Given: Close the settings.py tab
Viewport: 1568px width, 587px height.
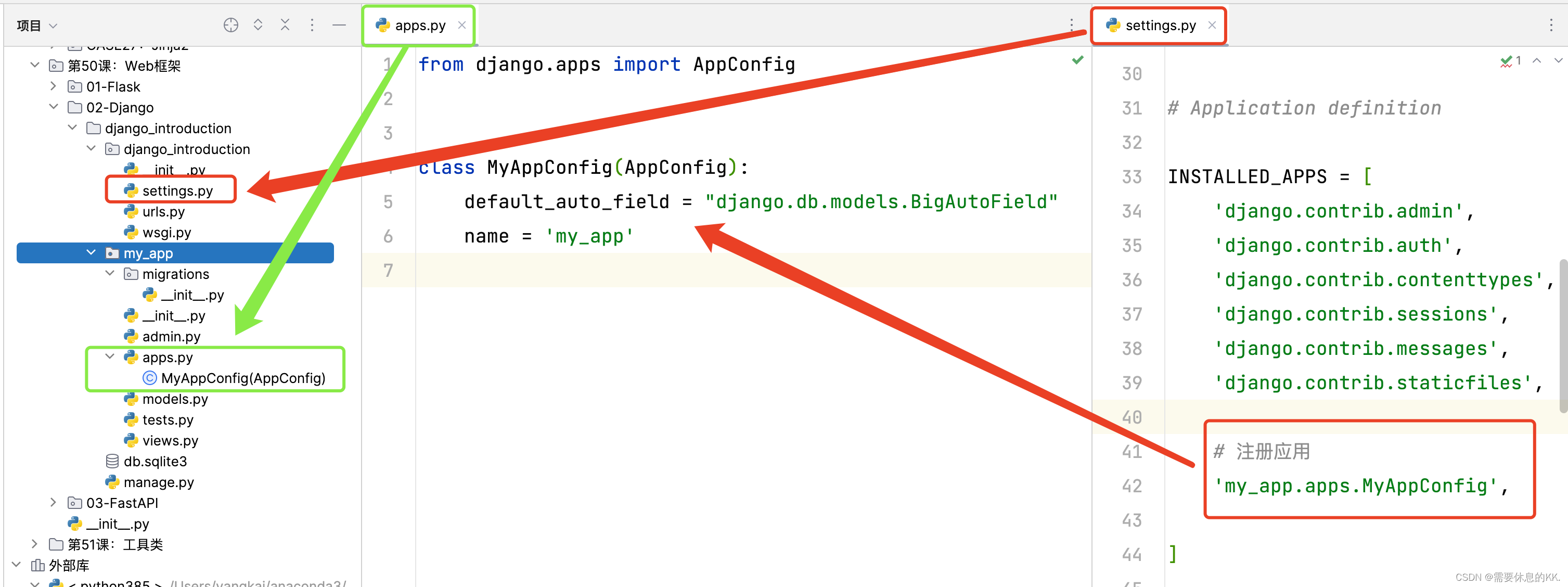Looking at the screenshot, I should [1212, 25].
